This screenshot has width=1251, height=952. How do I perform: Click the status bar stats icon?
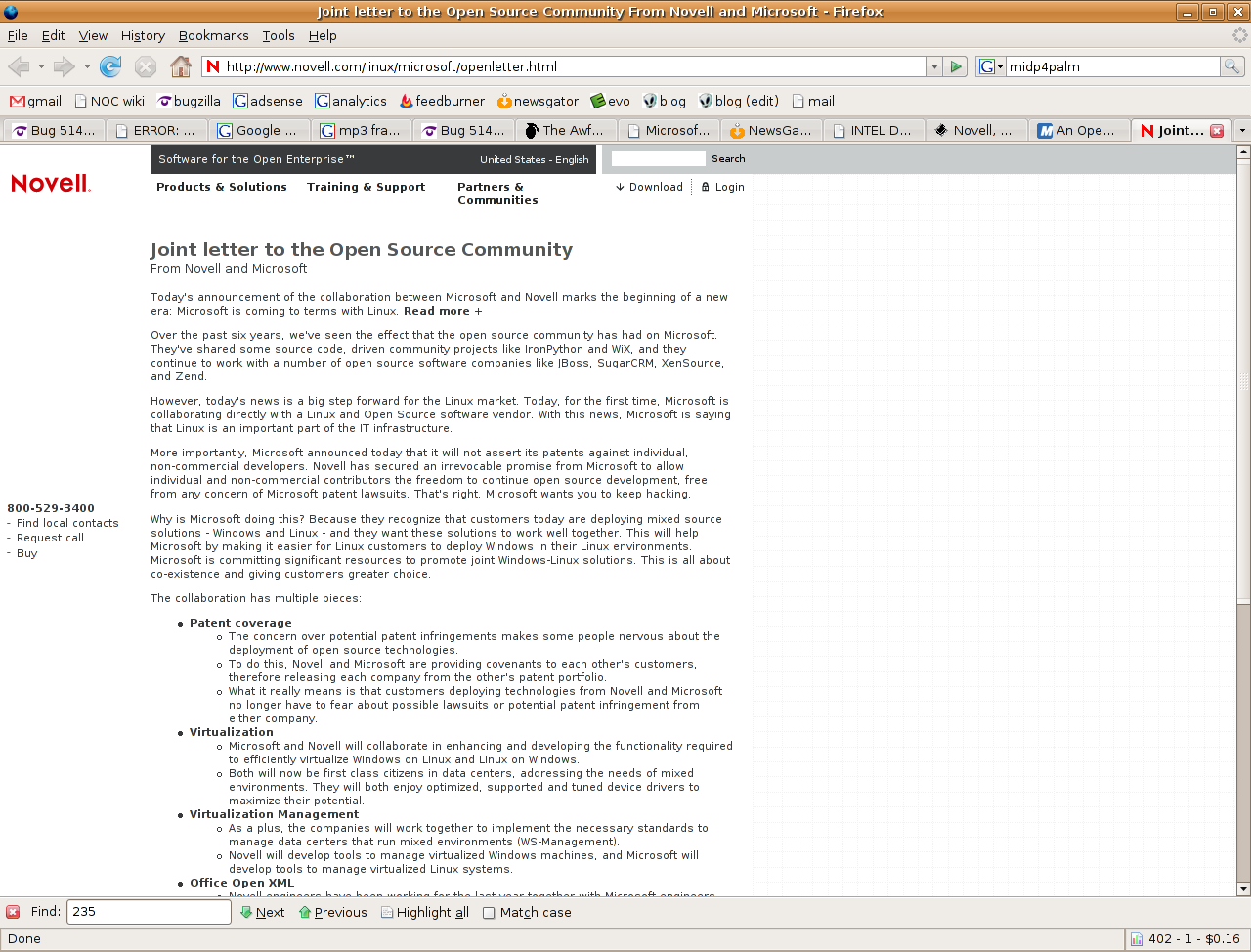pyautogui.click(x=1137, y=939)
